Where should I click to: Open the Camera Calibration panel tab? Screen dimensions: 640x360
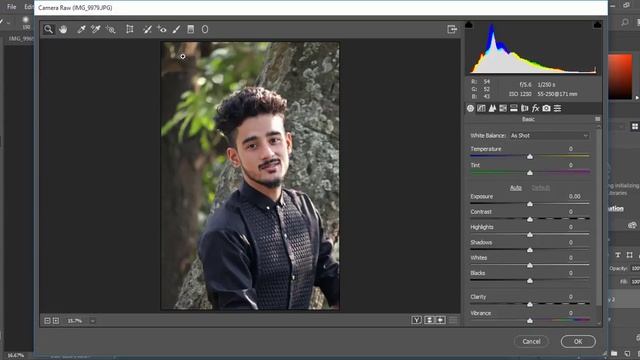coord(547,108)
